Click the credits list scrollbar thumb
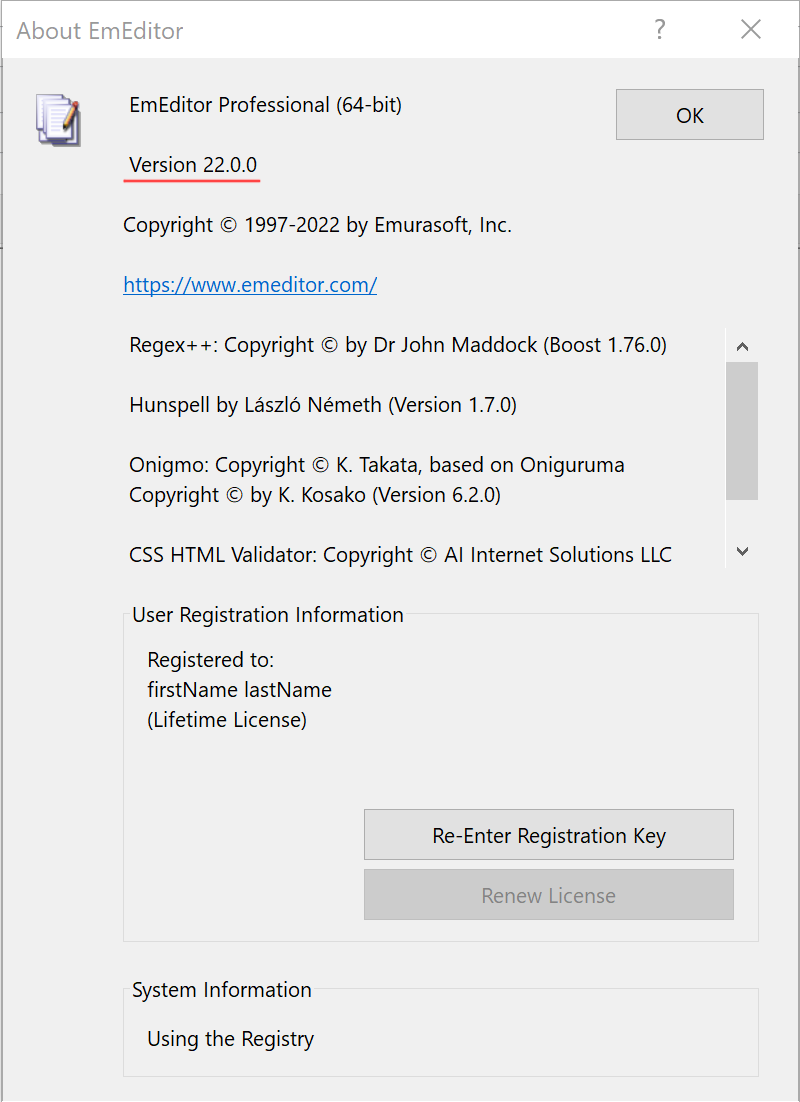Image resolution: width=800 pixels, height=1102 pixels. 742,431
